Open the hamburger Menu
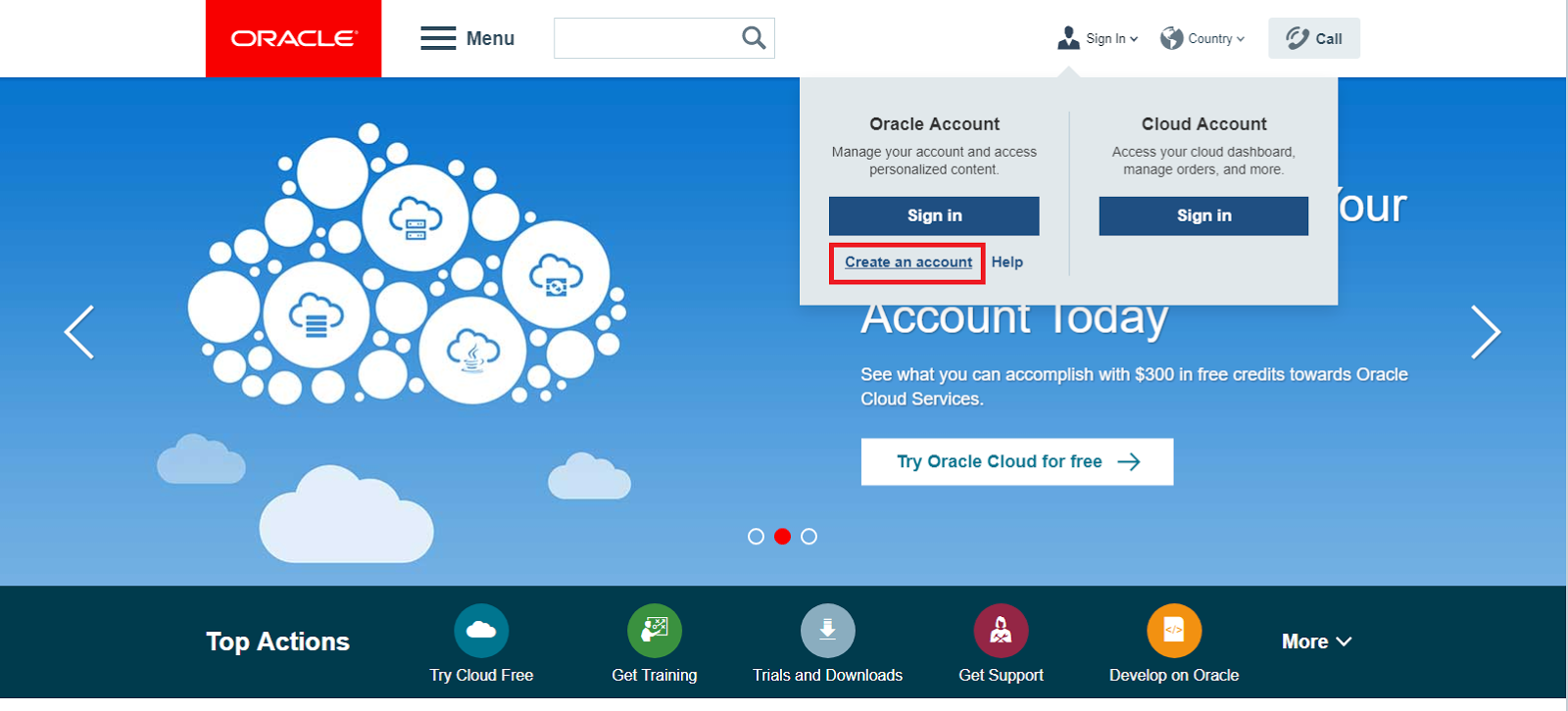Viewport: 1568px width, 711px height. [x=467, y=38]
